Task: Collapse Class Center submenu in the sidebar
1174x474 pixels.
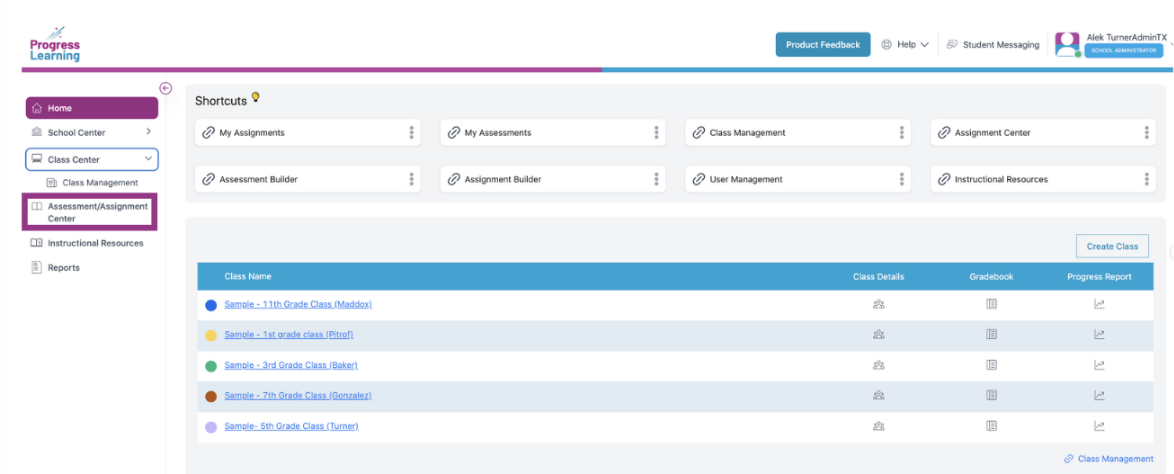Action: point(148,159)
